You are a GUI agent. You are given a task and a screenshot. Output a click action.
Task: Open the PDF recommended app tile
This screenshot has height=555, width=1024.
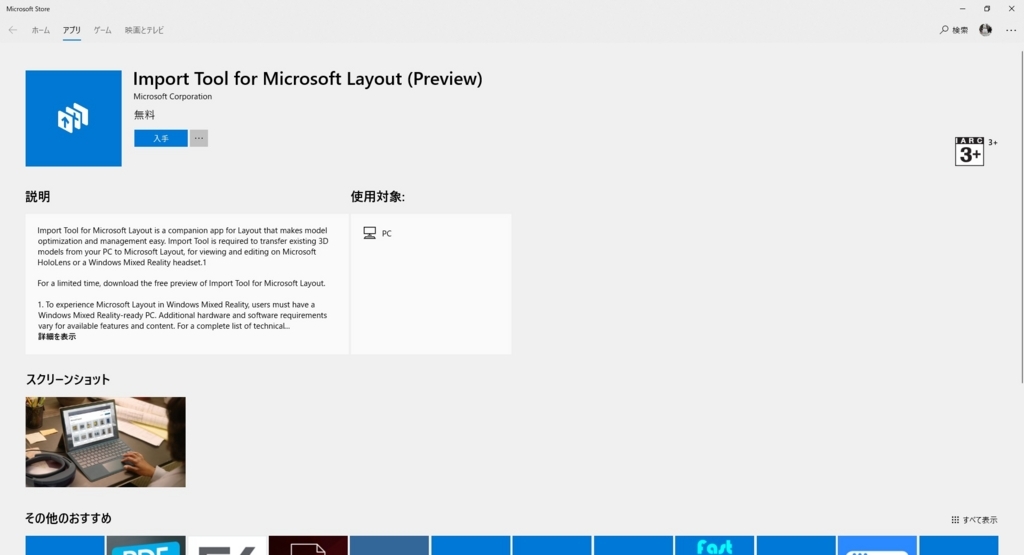pyautogui.click(x=146, y=545)
